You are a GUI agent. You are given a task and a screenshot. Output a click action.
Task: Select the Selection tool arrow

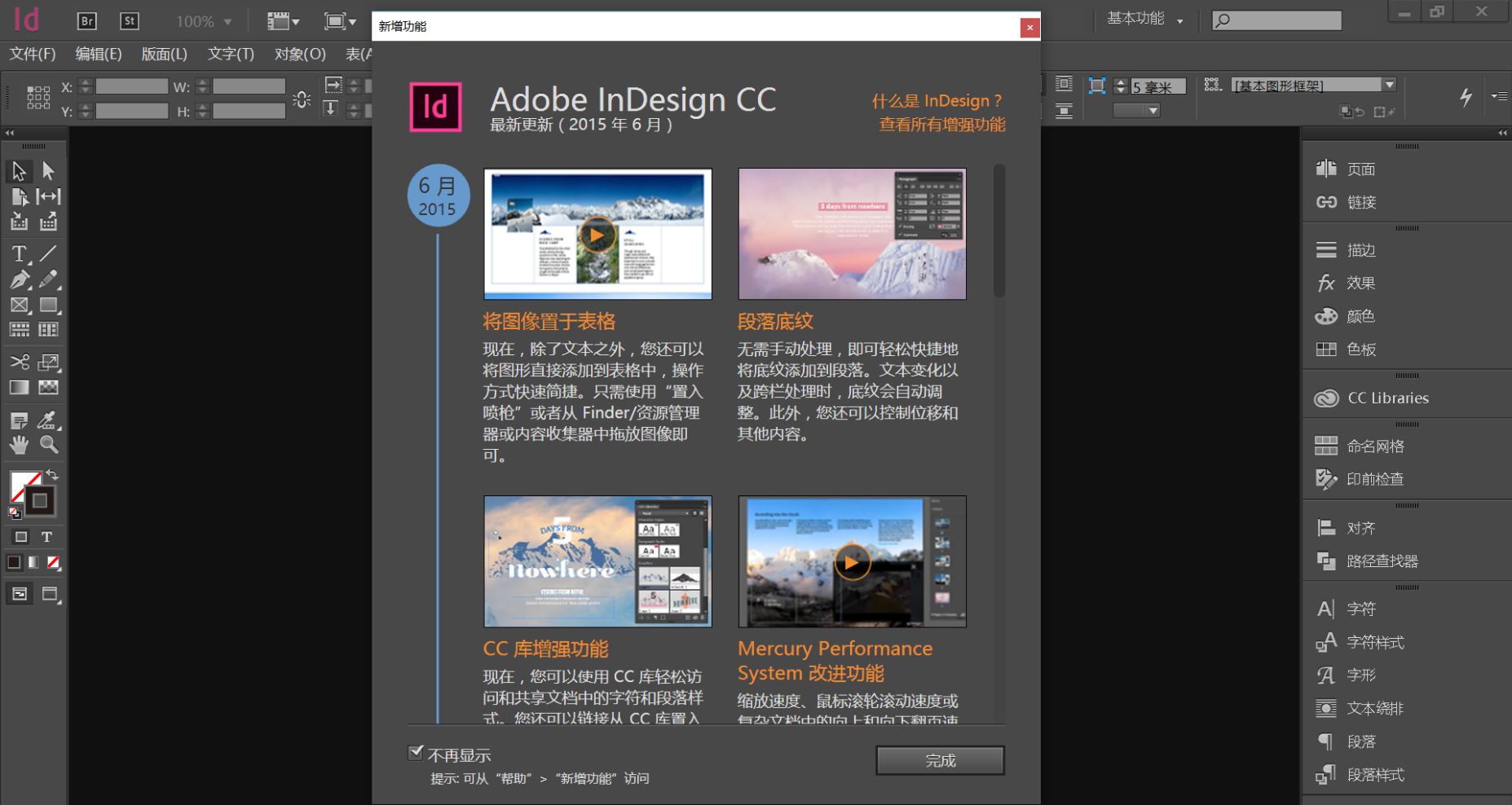tap(20, 171)
